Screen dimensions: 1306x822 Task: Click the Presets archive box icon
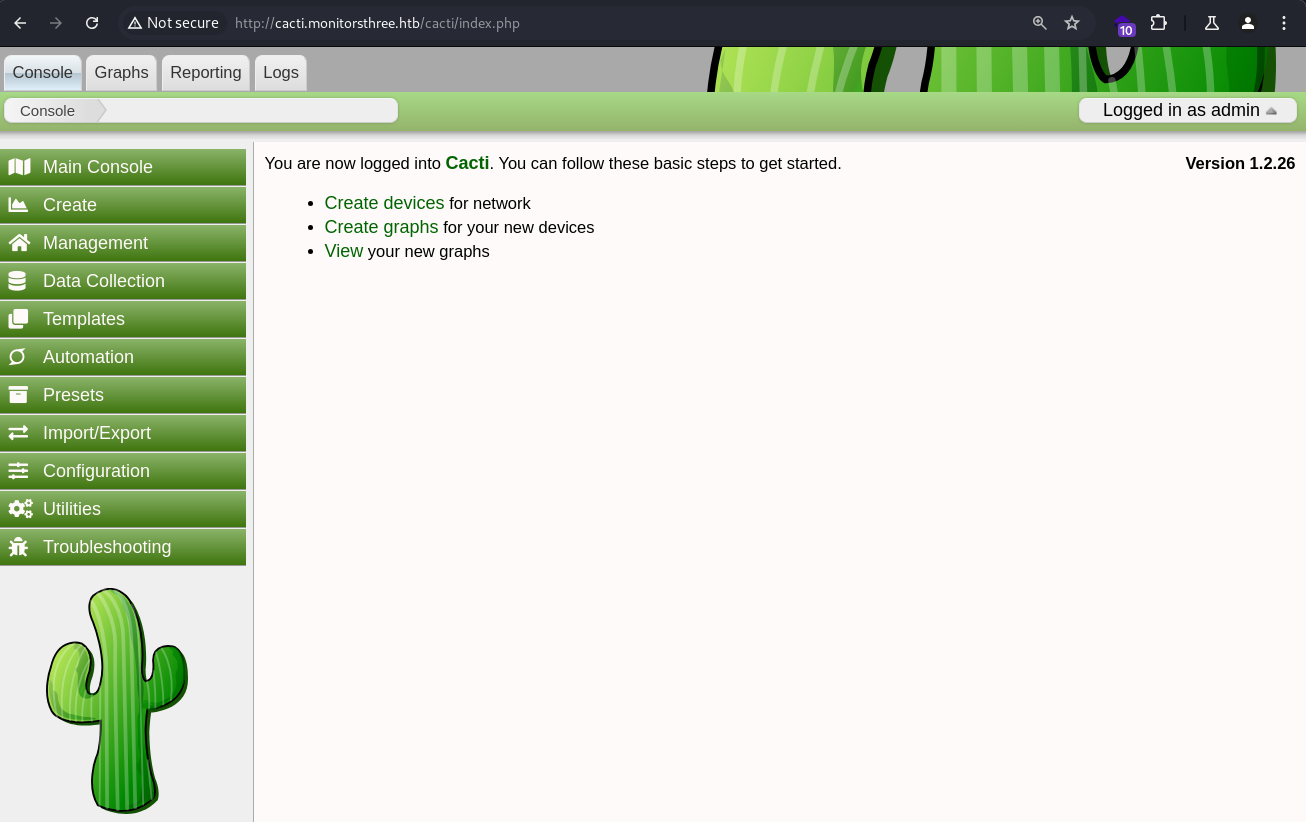pos(18,395)
